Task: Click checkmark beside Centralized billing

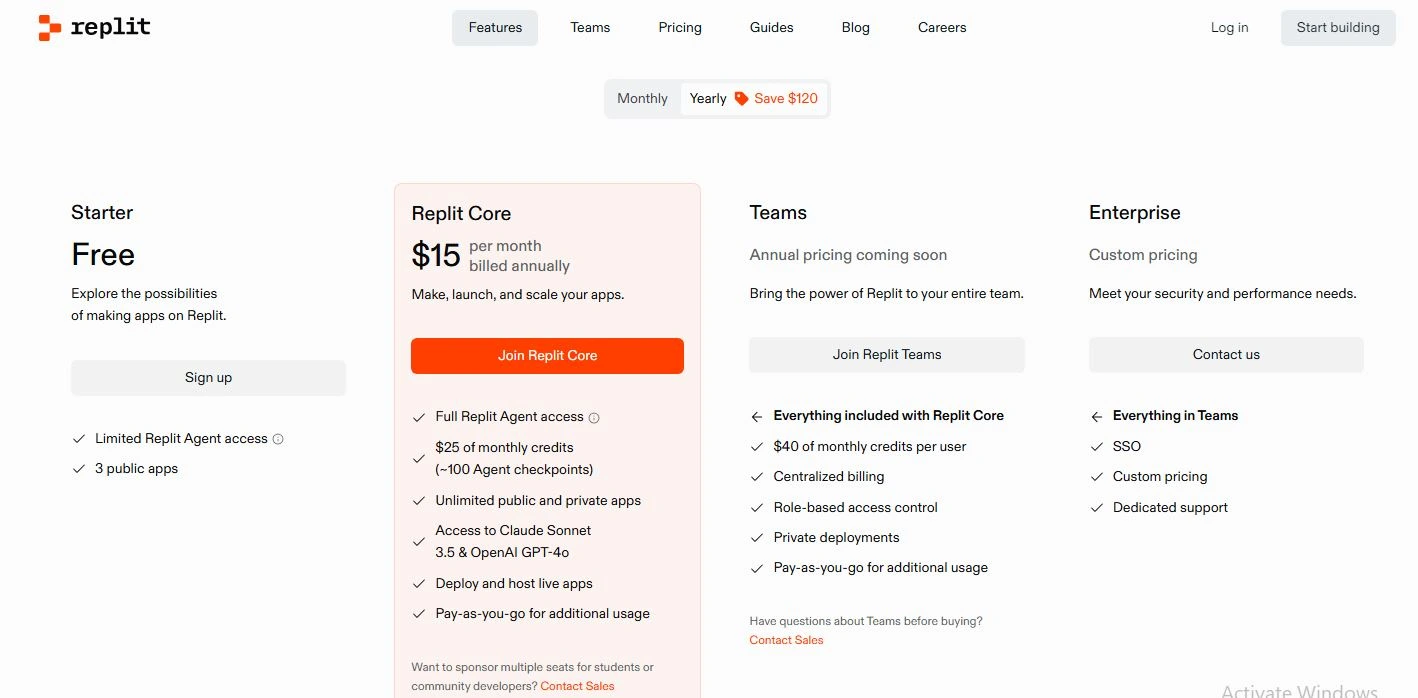Action: point(757,477)
